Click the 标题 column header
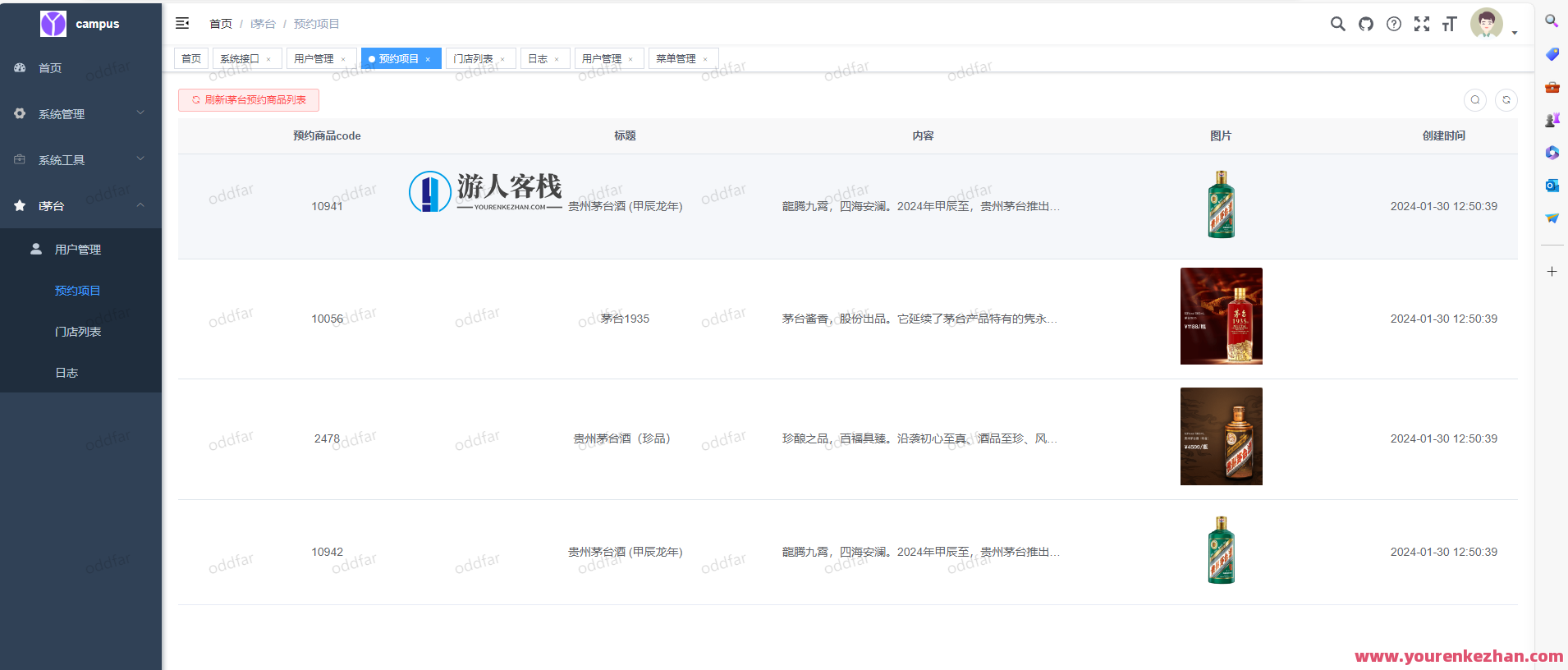The height and width of the screenshot is (670, 1568). 625,135
